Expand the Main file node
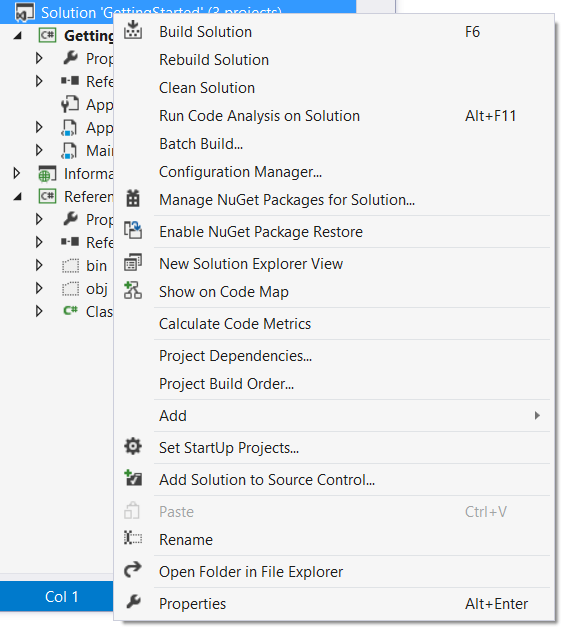 [39, 150]
